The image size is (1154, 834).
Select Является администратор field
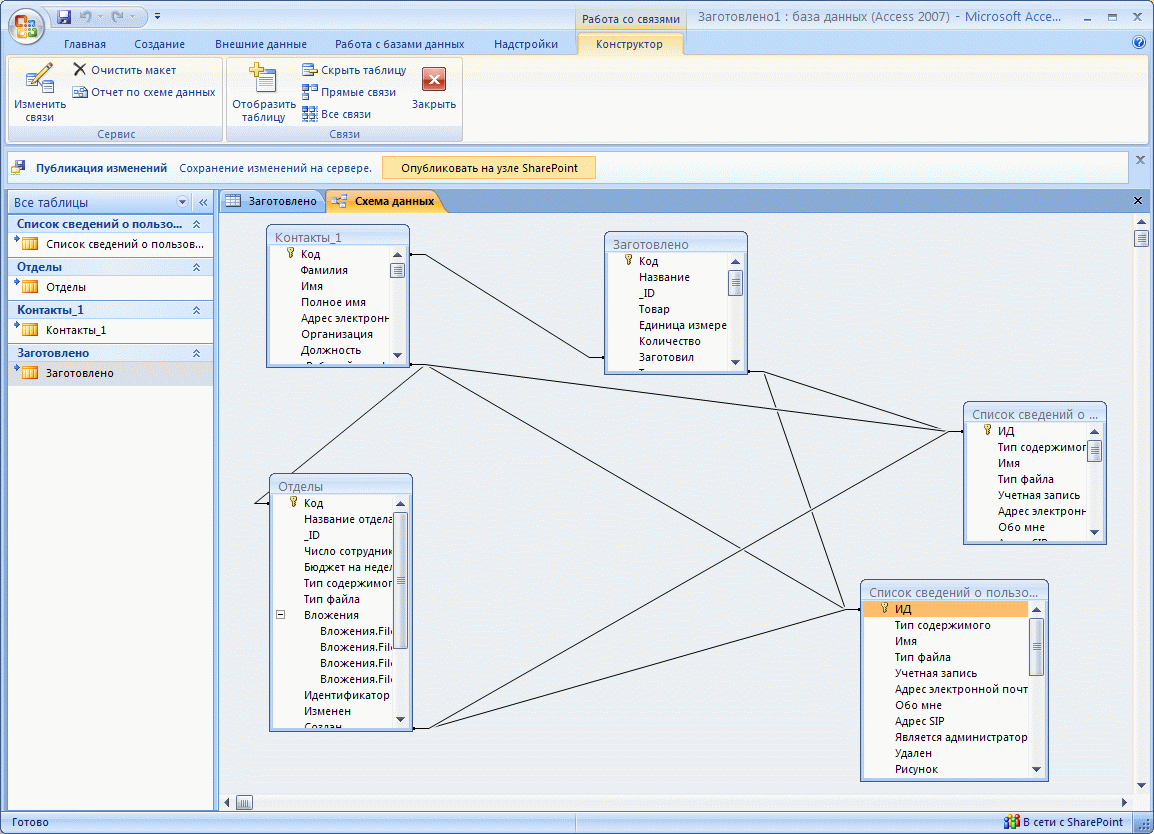pos(960,737)
